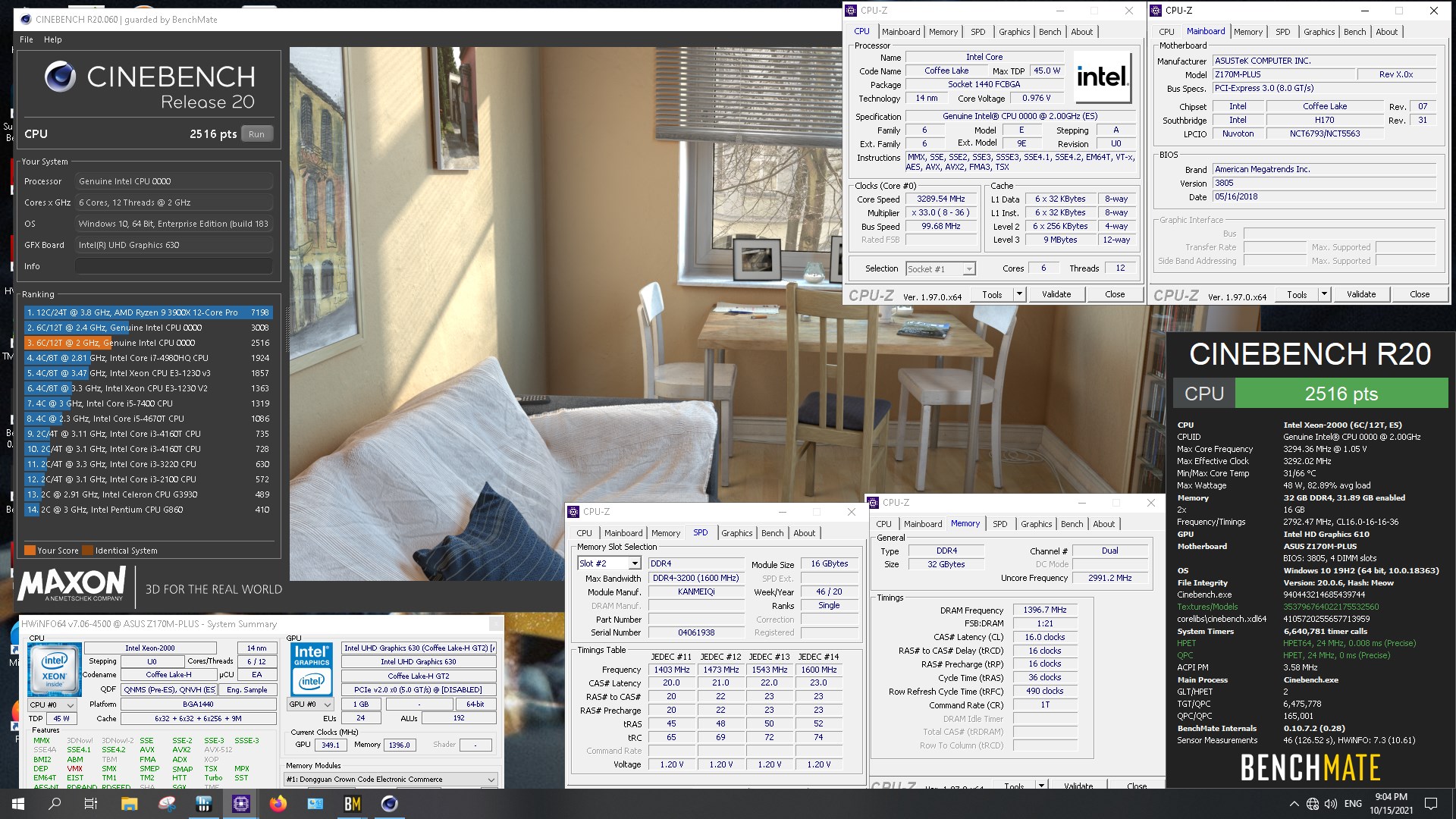Click the Task View taskbar icon
Screen dimensions: 1456x819
[91, 804]
